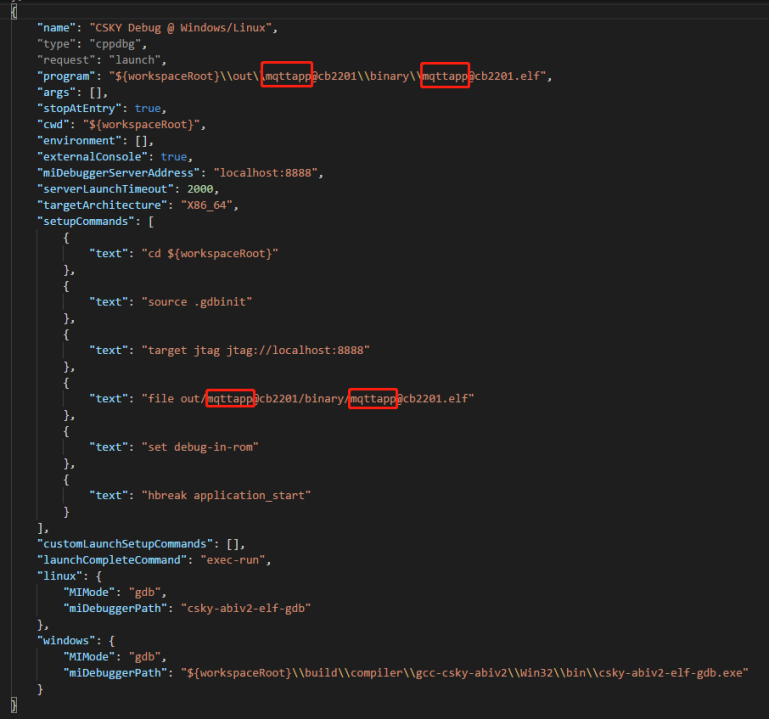Image resolution: width=770 pixels, height=720 pixels.
Task: Click the "csky-abiv2-elf-gdb" debugger path value
Action: coord(246,609)
